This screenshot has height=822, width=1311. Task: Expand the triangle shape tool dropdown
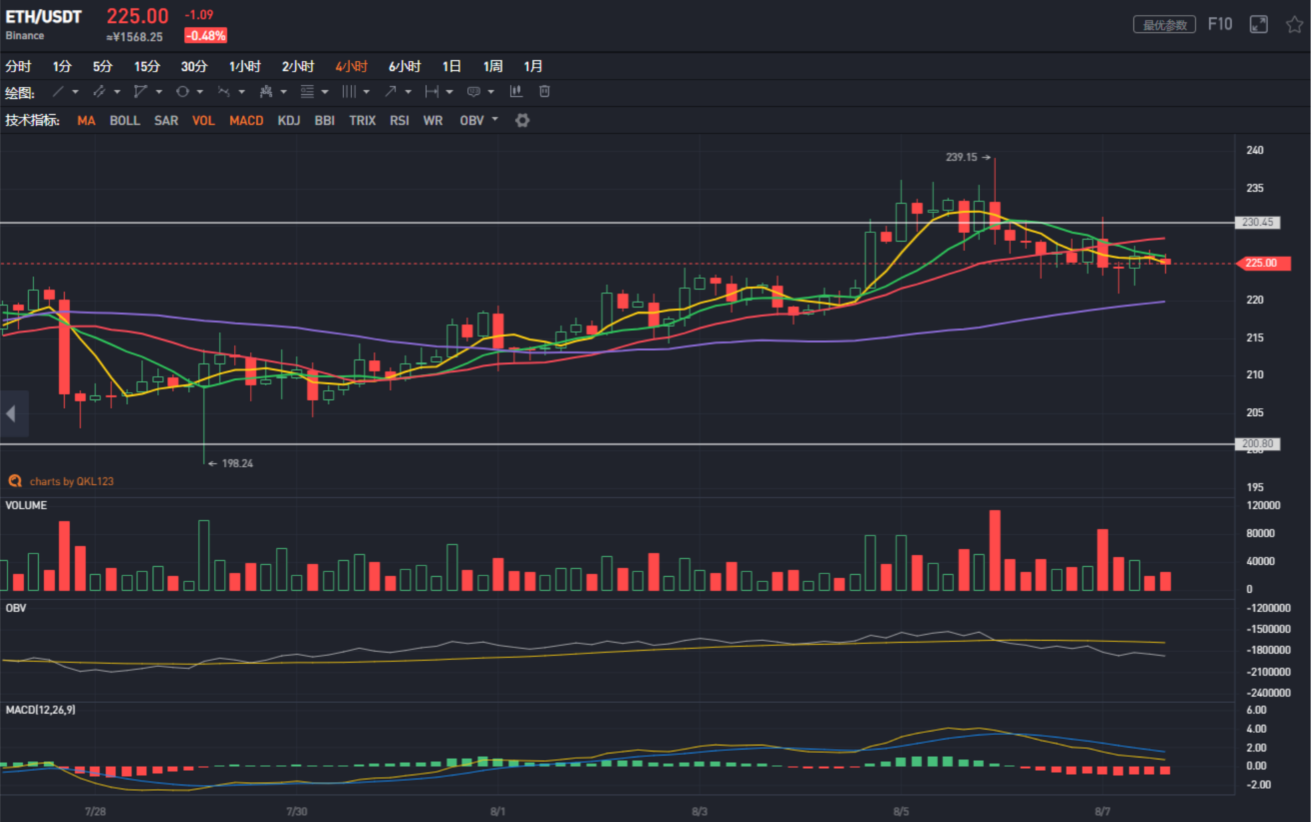159,92
